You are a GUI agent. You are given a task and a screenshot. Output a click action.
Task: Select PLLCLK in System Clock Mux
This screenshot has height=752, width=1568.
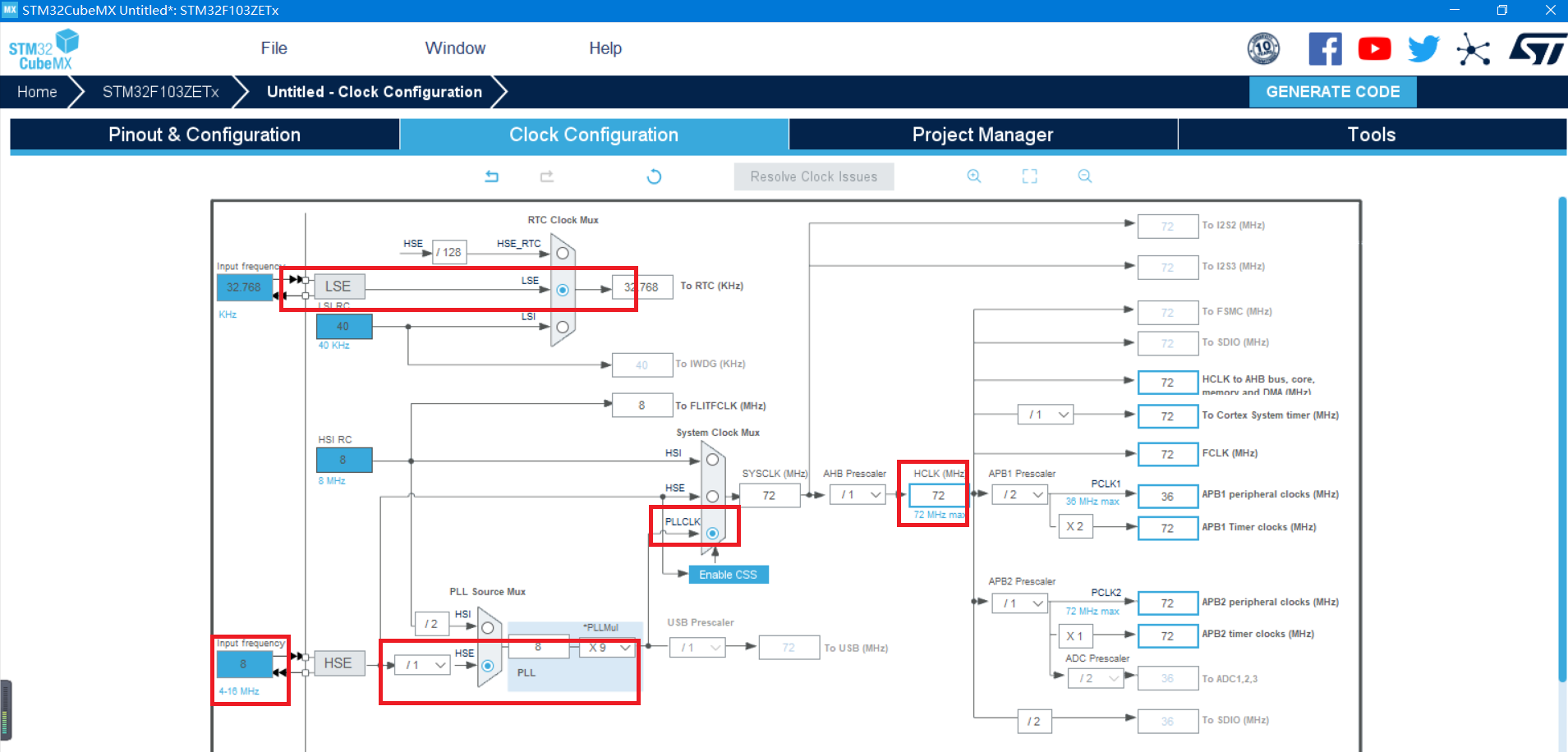tap(712, 533)
